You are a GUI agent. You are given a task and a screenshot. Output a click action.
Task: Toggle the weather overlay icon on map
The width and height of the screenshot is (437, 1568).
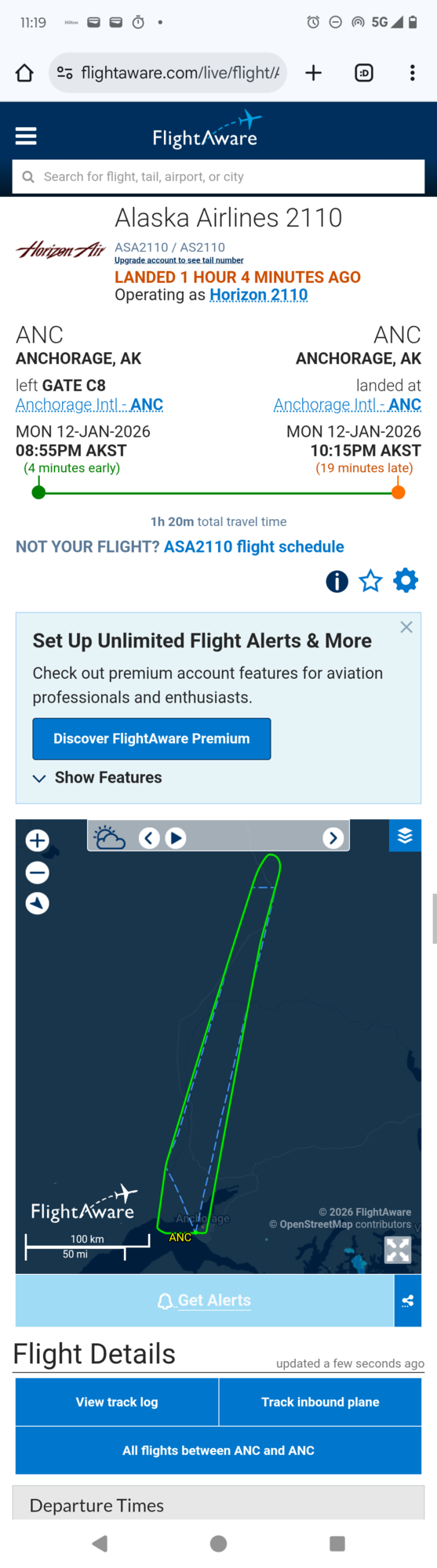[x=109, y=838]
